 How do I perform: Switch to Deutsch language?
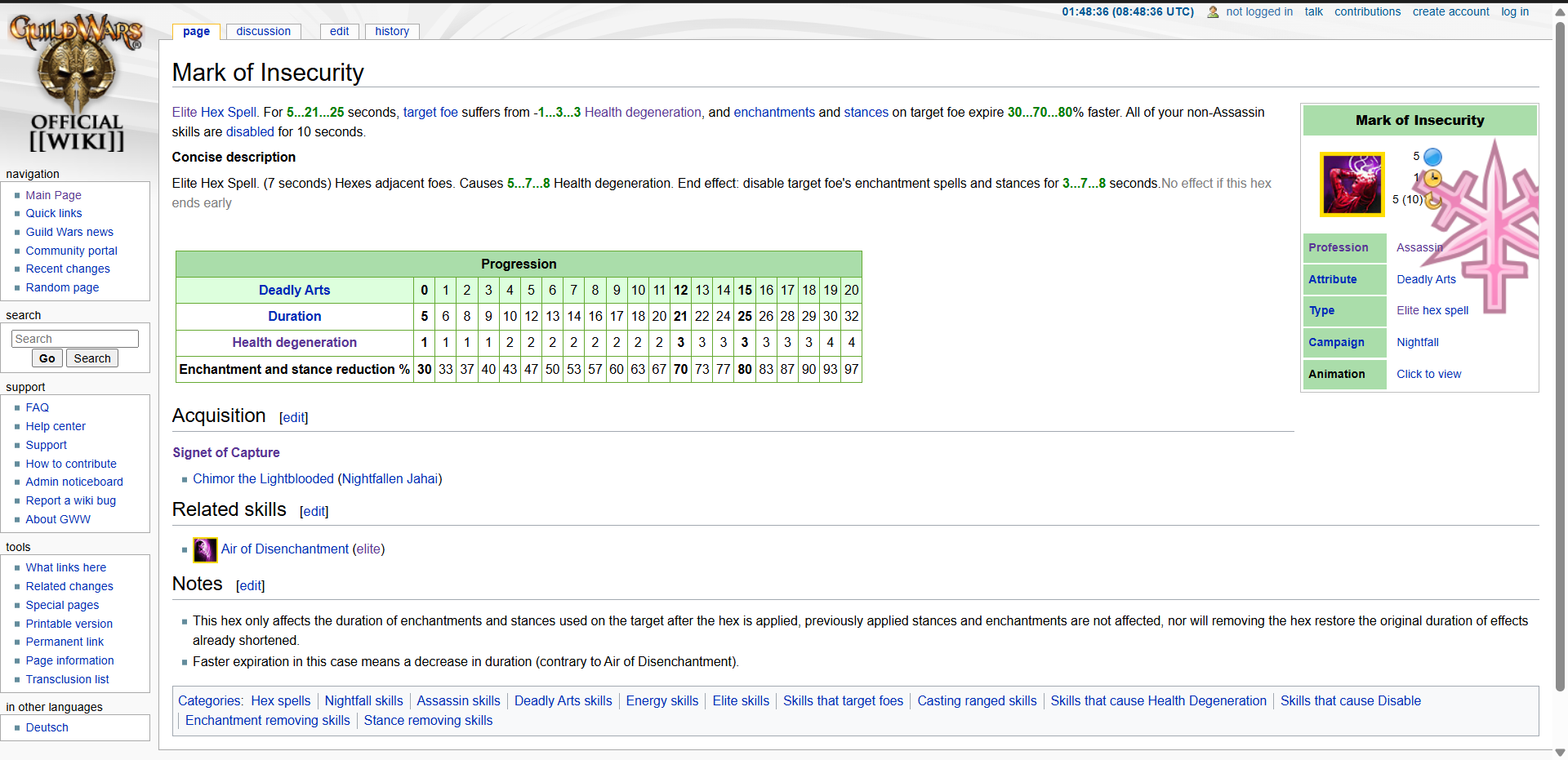click(47, 727)
